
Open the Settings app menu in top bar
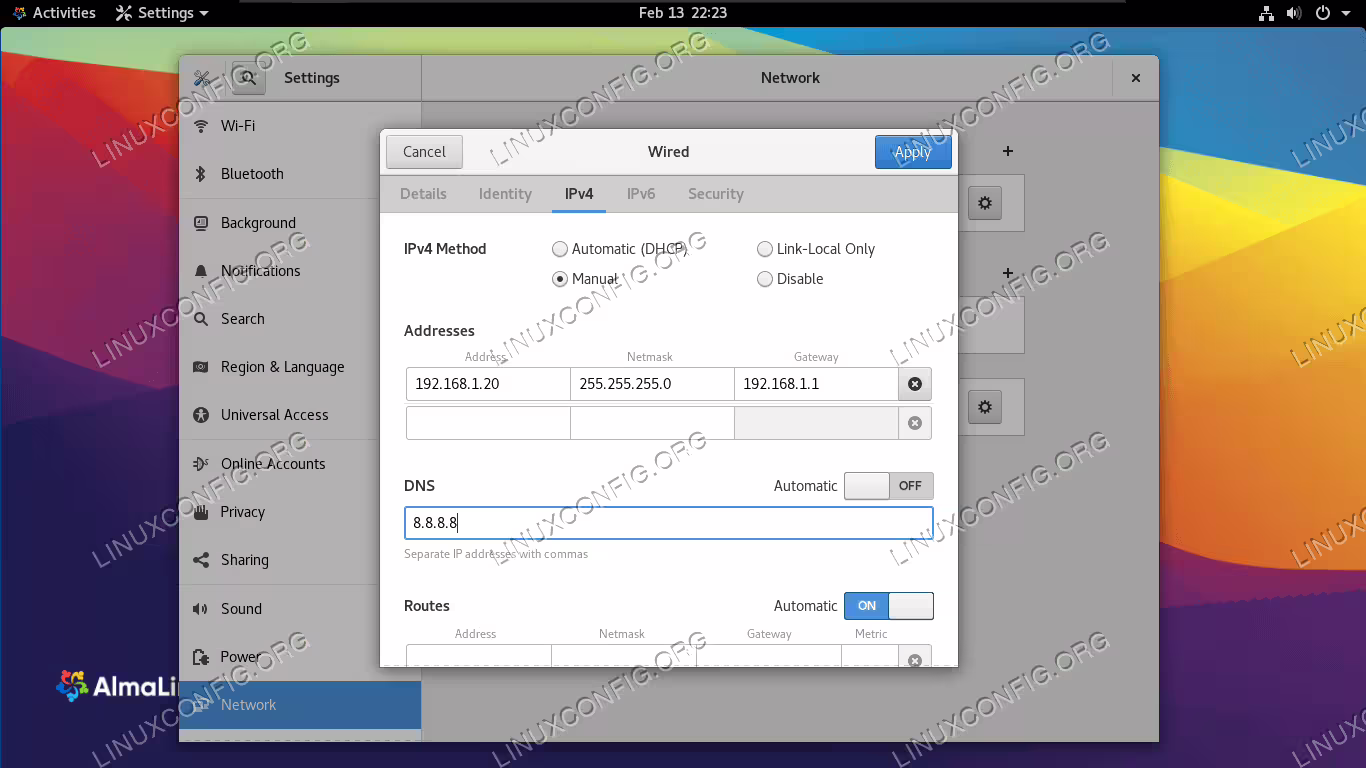point(163,13)
